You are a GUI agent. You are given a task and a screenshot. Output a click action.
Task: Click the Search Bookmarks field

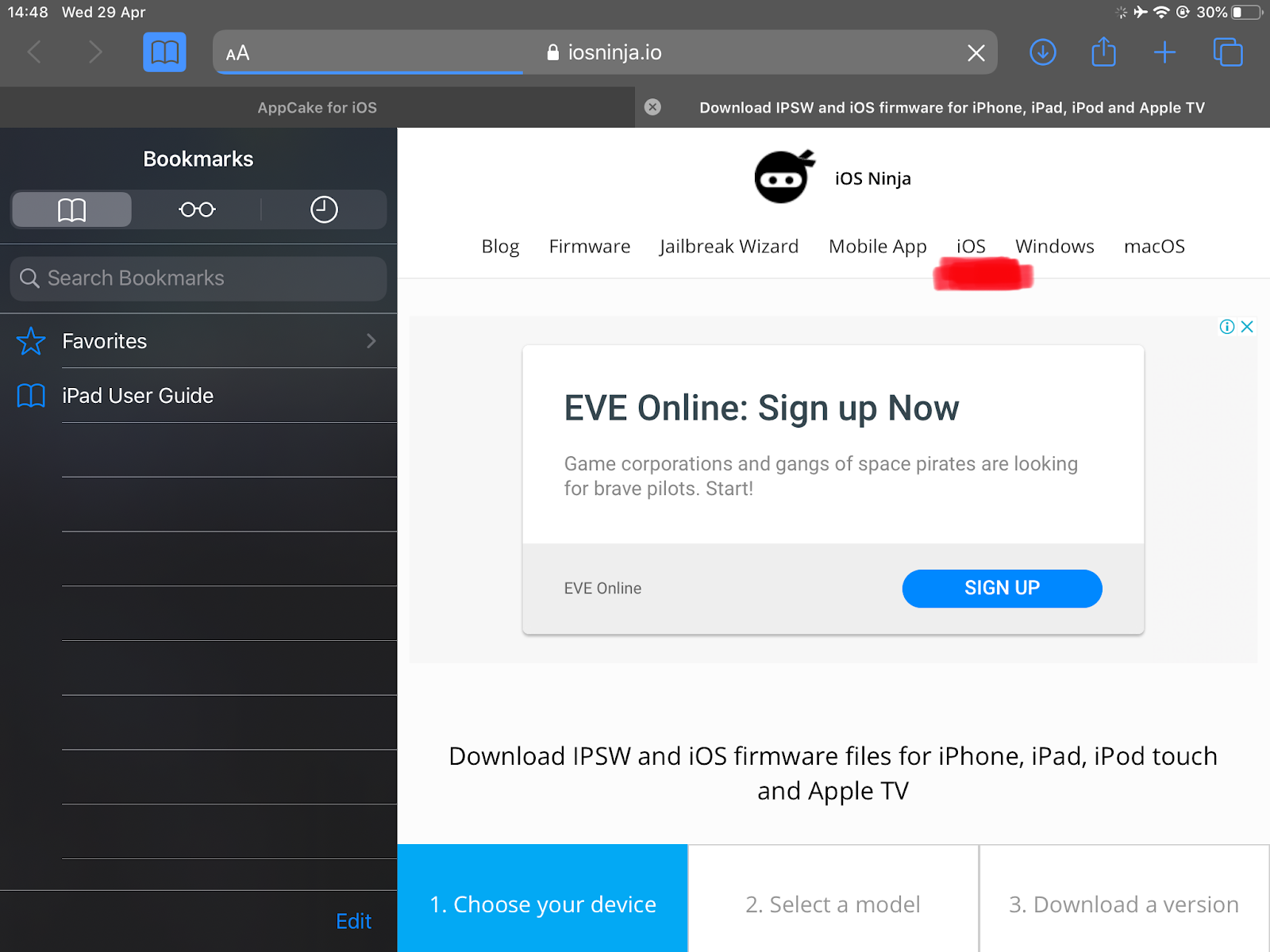tap(198, 278)
